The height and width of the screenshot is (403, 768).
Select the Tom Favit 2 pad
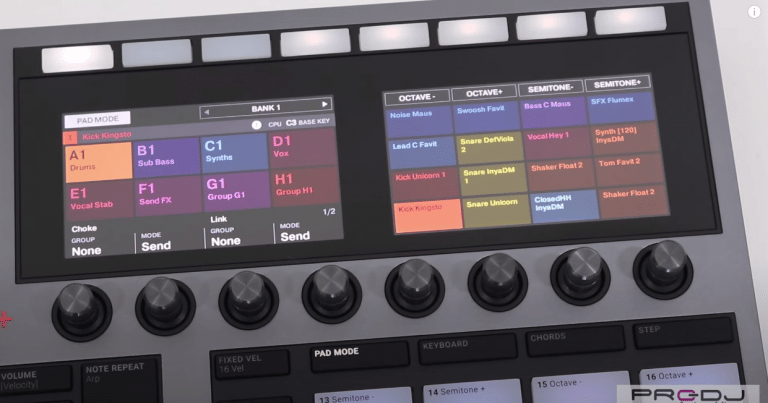630,169
